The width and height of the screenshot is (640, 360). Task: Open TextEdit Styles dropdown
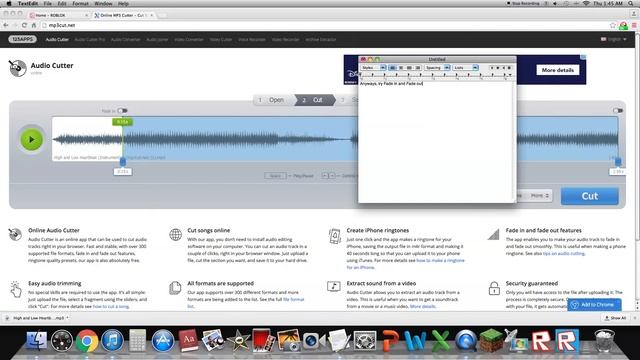[373, 68]
